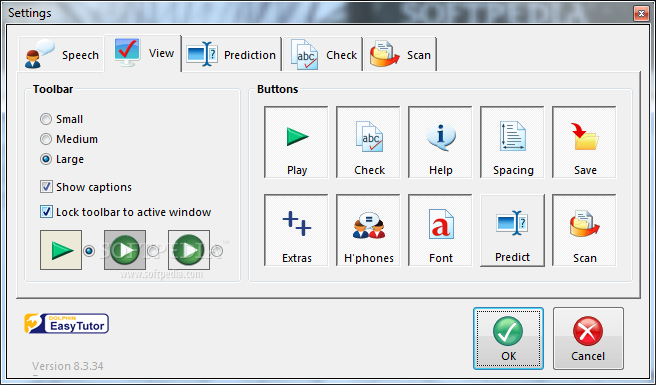Image resolution: width=656 pixels, height=385 pixels.
Task: Discard changes with the Cancel button
Action: click(x=588, y=339)
